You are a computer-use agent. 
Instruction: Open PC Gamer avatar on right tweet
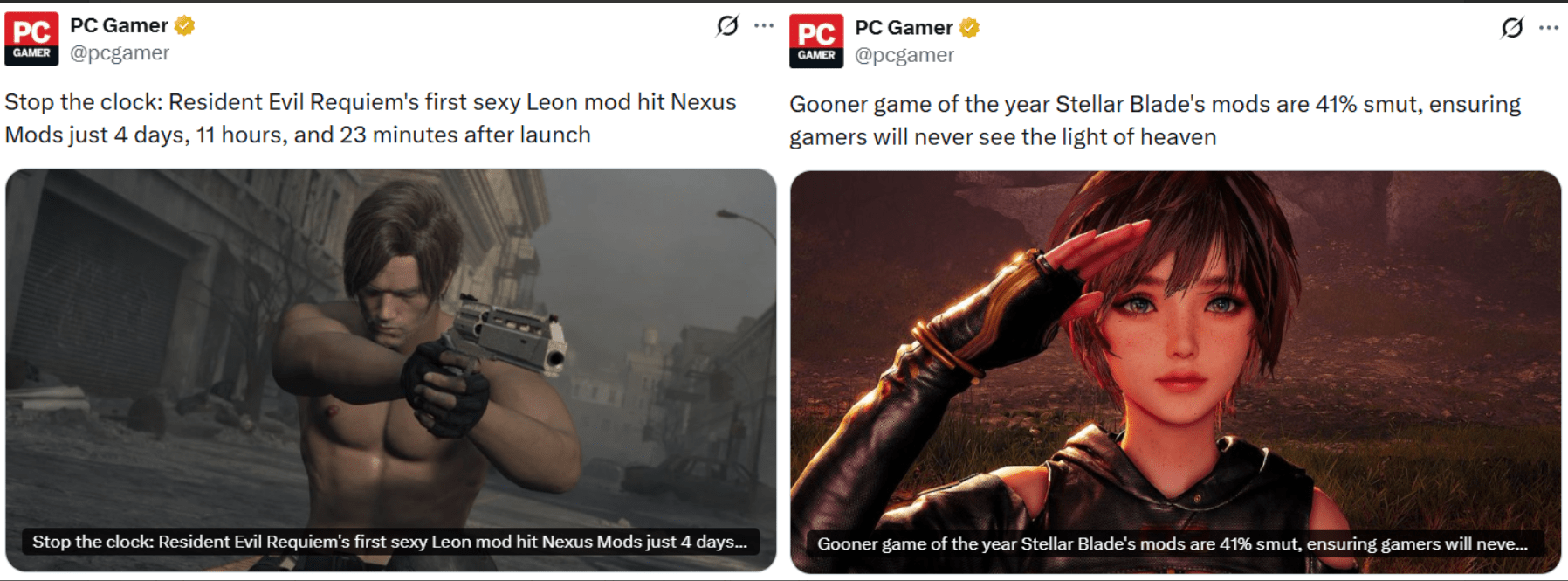pyautogui.click(x=816, y=41)
